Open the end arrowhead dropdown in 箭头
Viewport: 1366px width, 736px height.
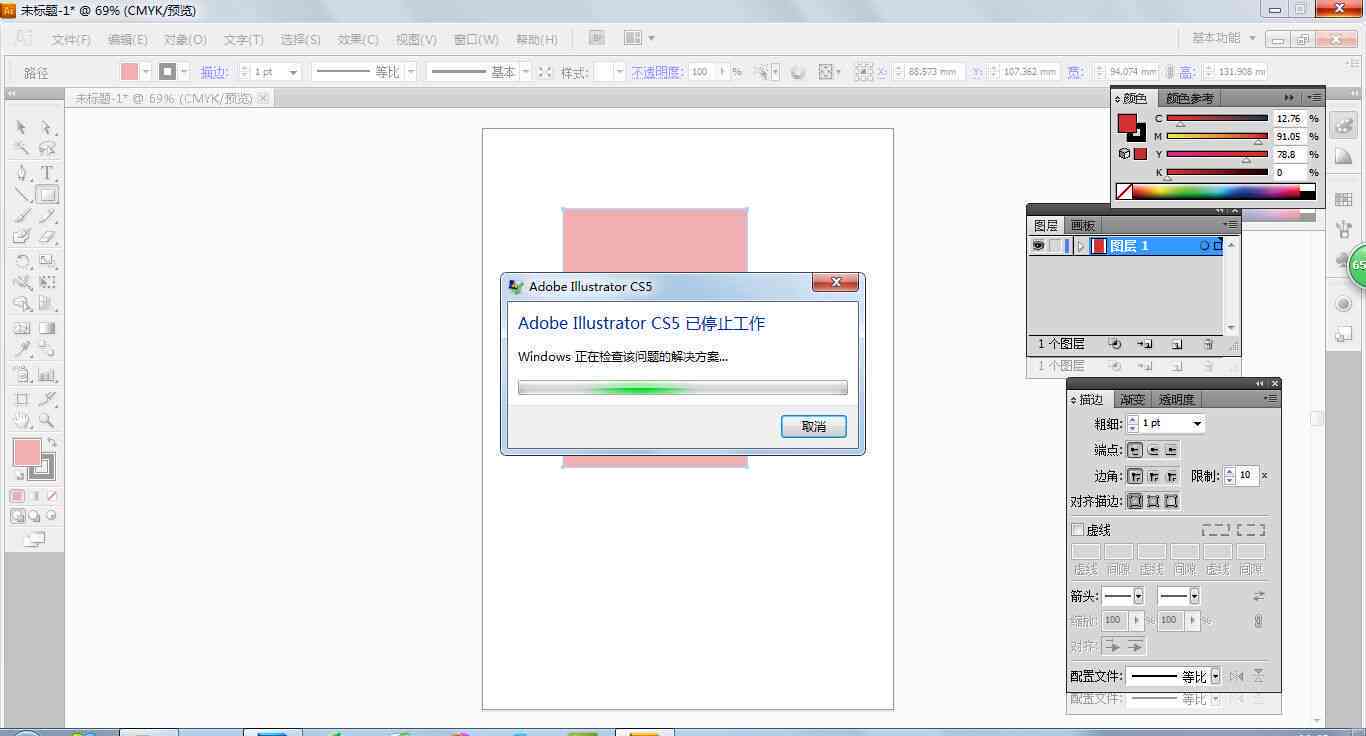pos(1194,596)
